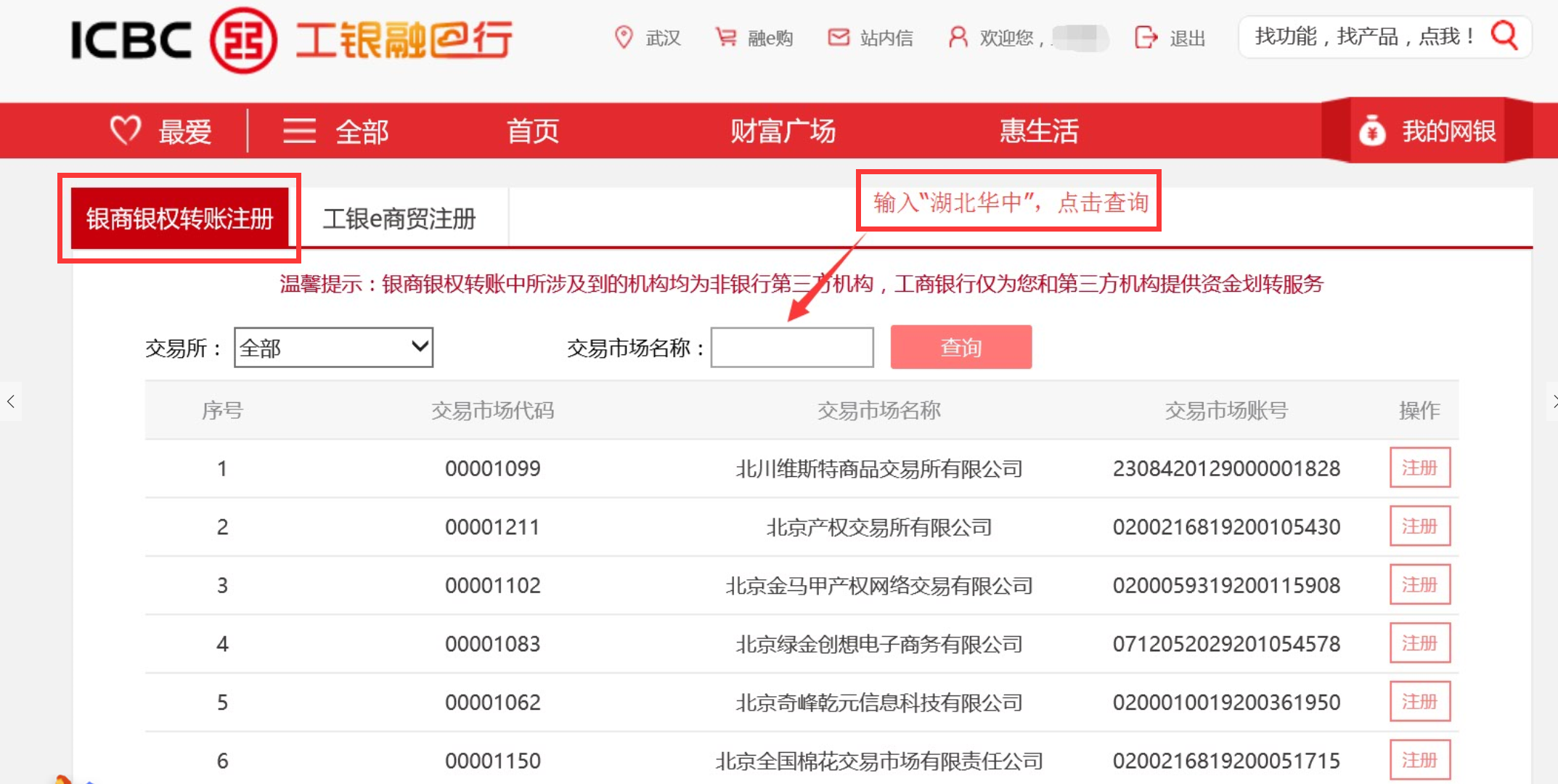This screenshot has height=784, width=1558.
Task: Click the ICBC logo emblem
Action: click(244, 40)
